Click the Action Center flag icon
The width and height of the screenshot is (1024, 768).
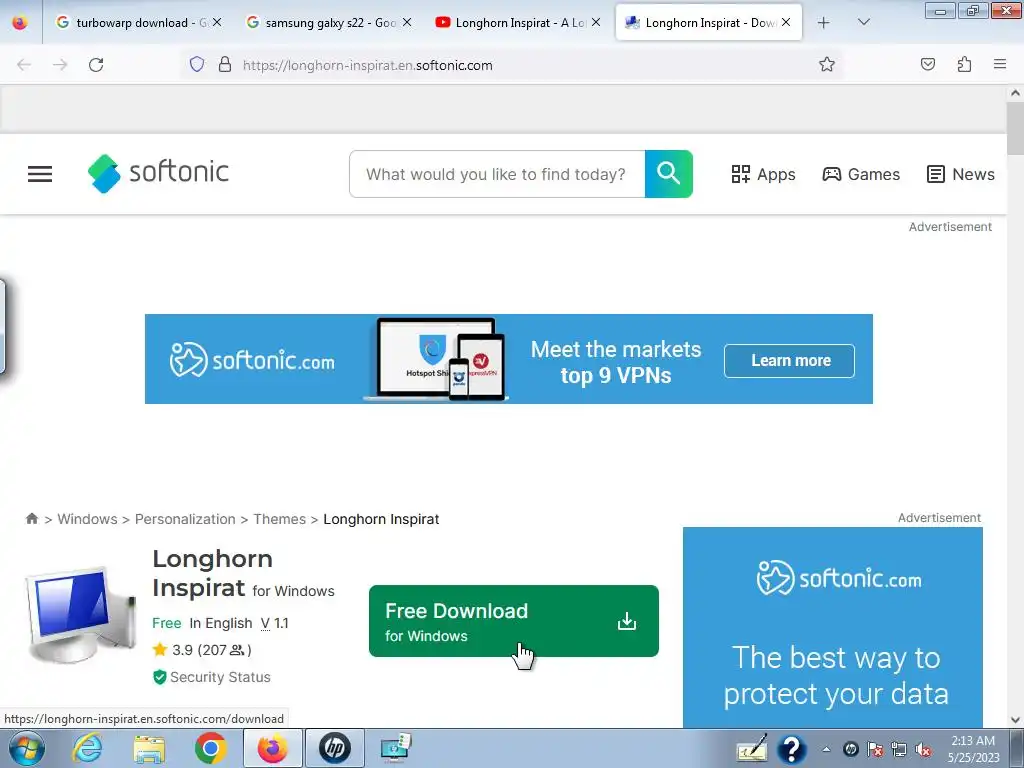pos(875,750)
